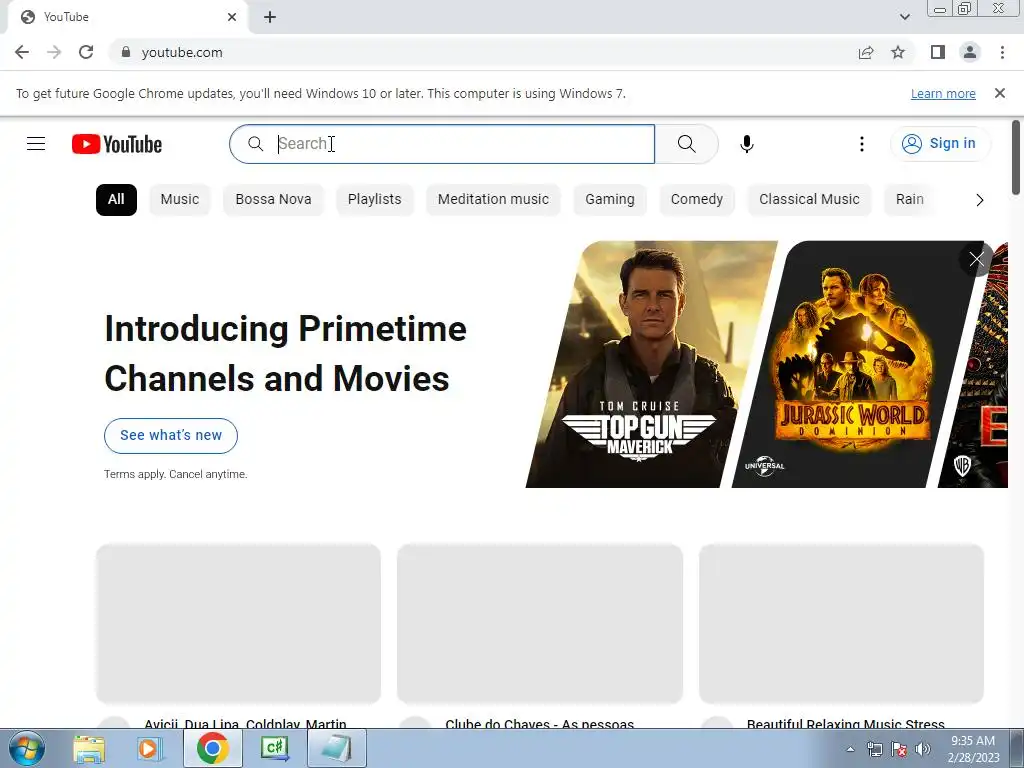Image resolution: width=1024 pixels, height=768 pixels.
Task: Open network tray icon
Action: 874,749
